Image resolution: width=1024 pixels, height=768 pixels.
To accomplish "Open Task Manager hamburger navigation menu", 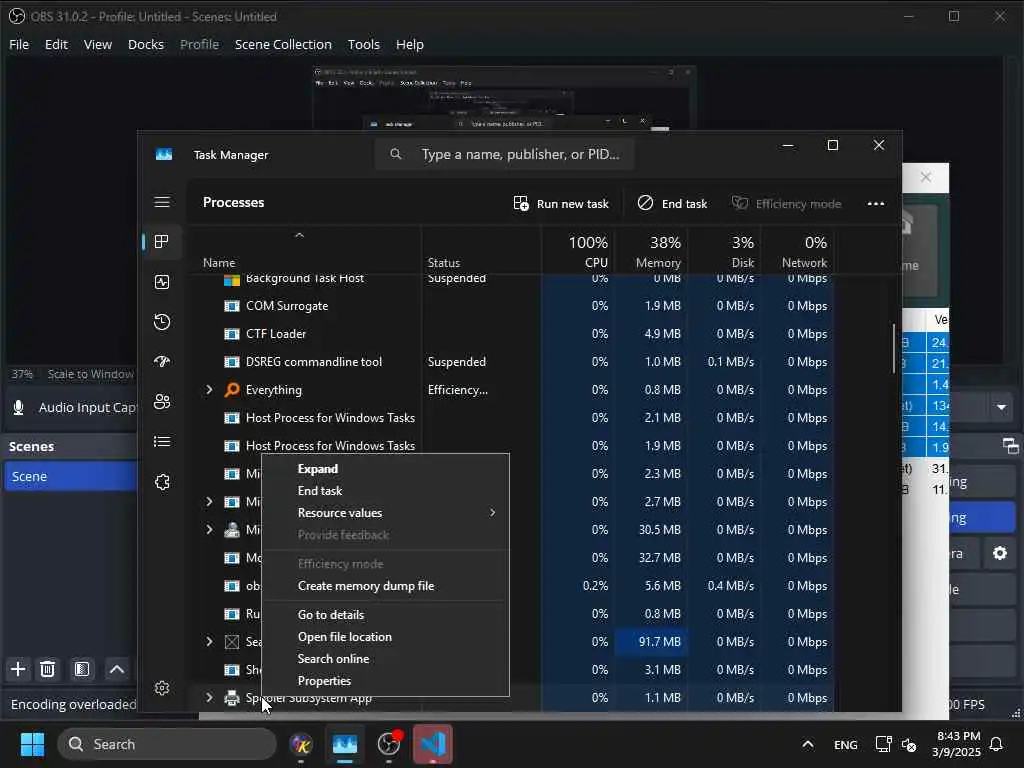I will tap(162, 202).
